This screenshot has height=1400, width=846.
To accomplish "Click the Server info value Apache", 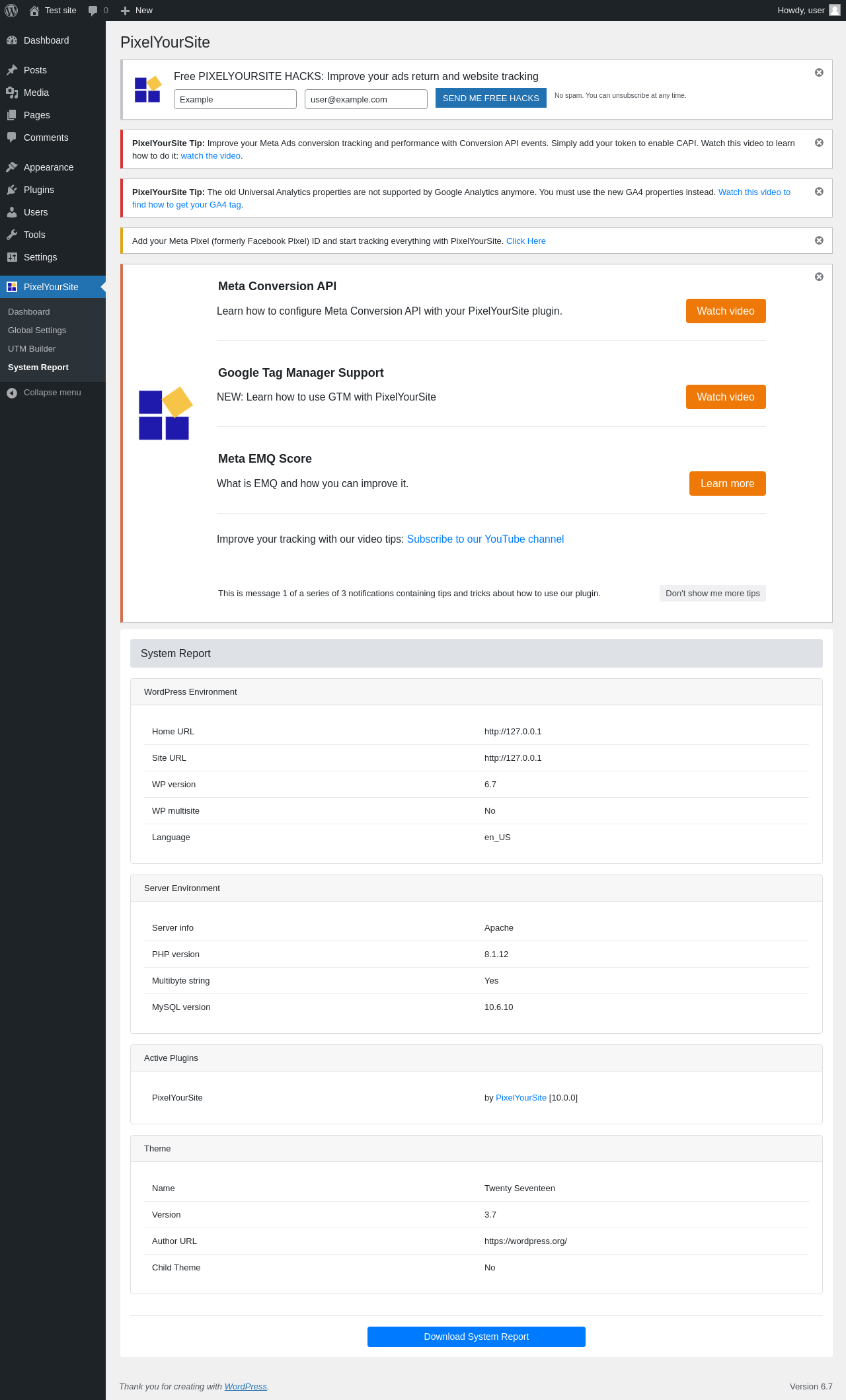I will [x=499, y=928].
